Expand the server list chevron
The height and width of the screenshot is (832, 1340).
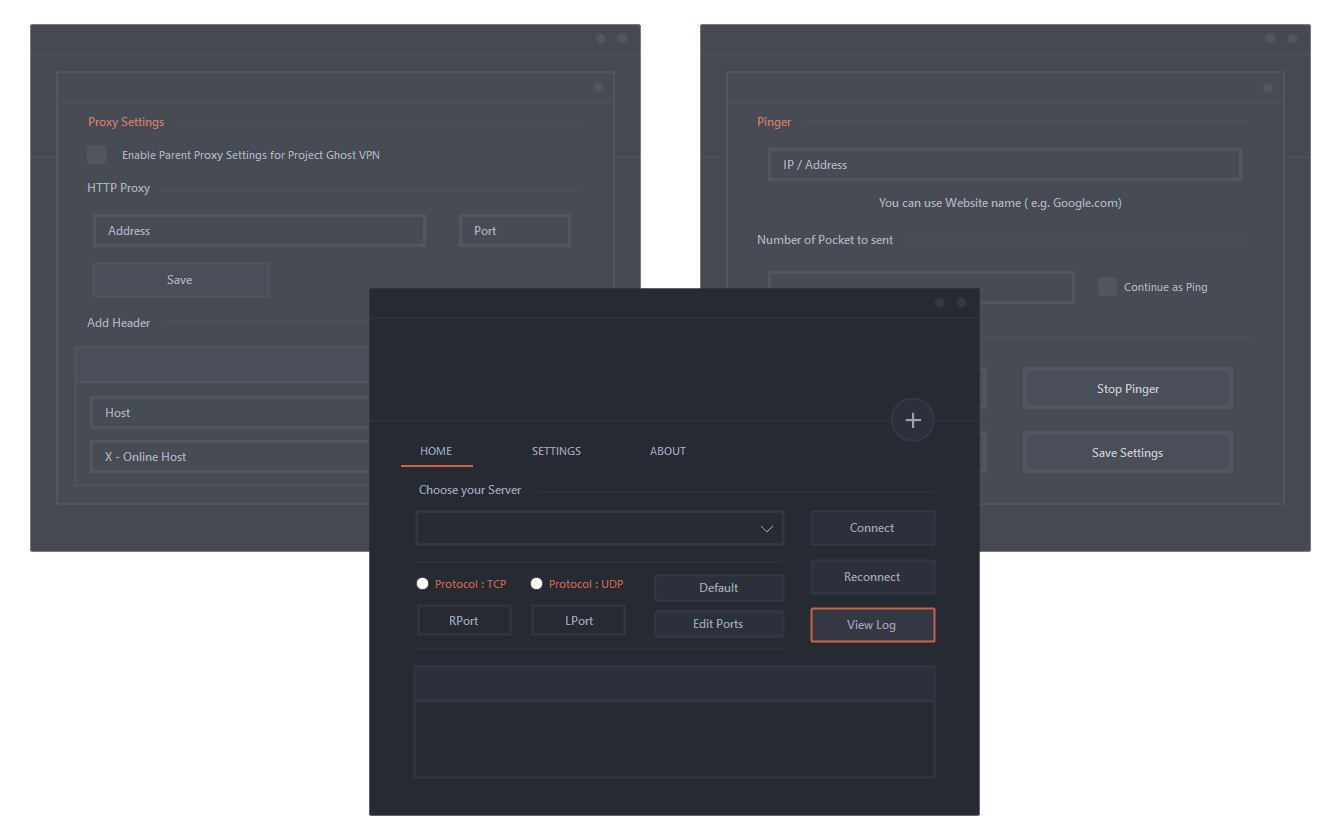point(767,527)
